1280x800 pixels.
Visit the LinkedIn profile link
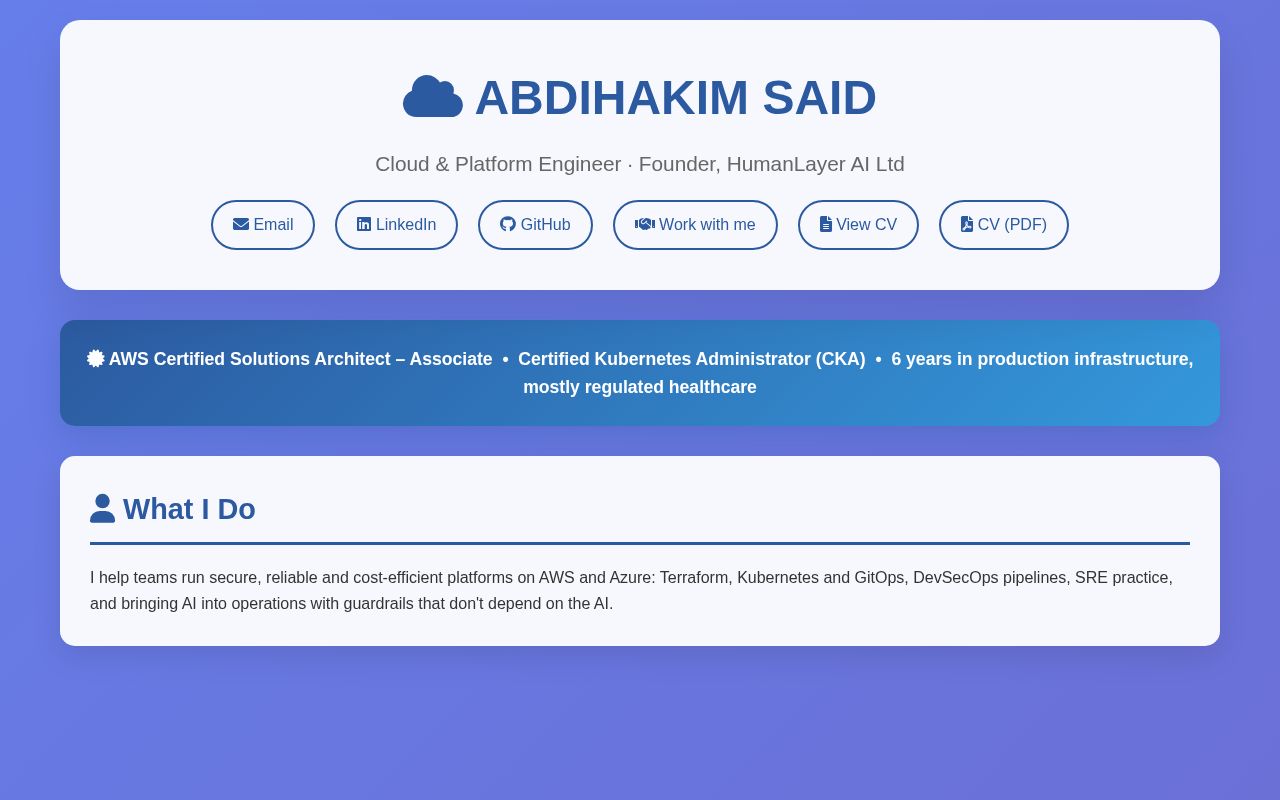(396, 225)
